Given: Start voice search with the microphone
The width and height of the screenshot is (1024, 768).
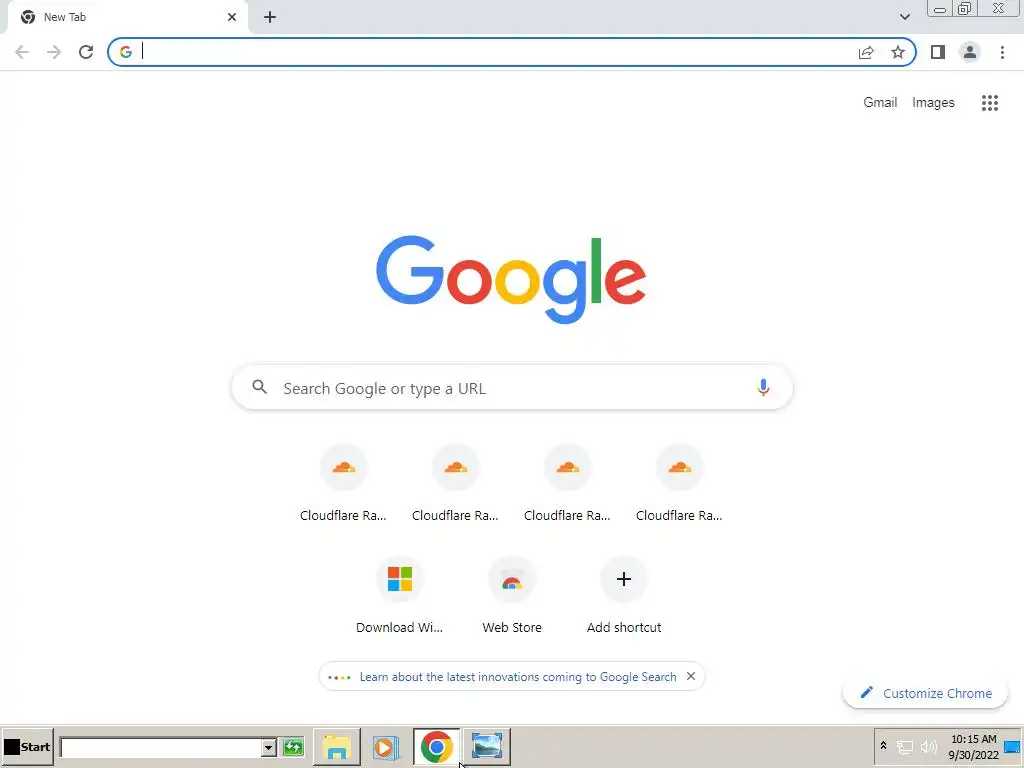Looking at the screenshot, I should pos(763,387).
